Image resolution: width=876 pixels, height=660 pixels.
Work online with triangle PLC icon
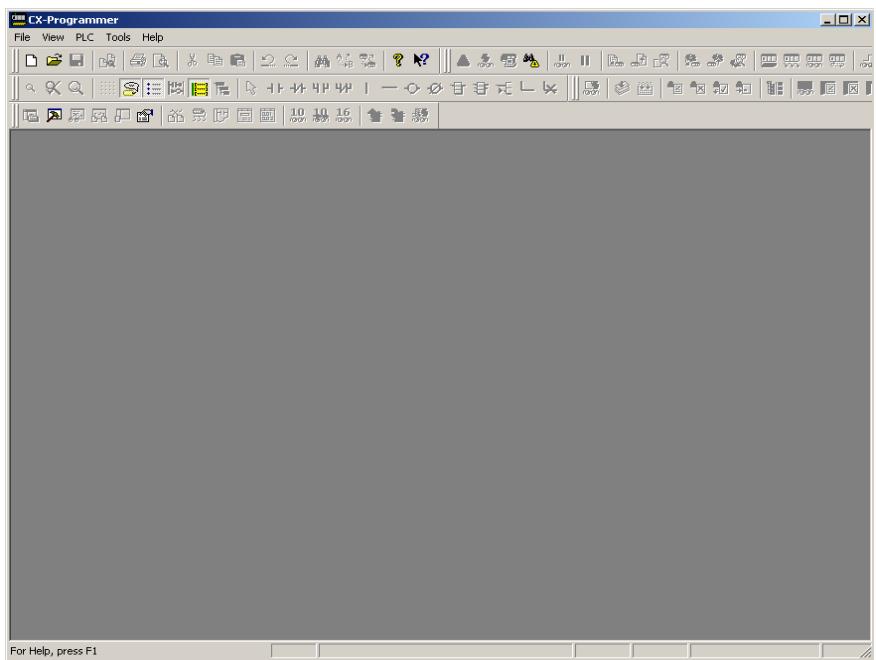[x=463, y=60]
